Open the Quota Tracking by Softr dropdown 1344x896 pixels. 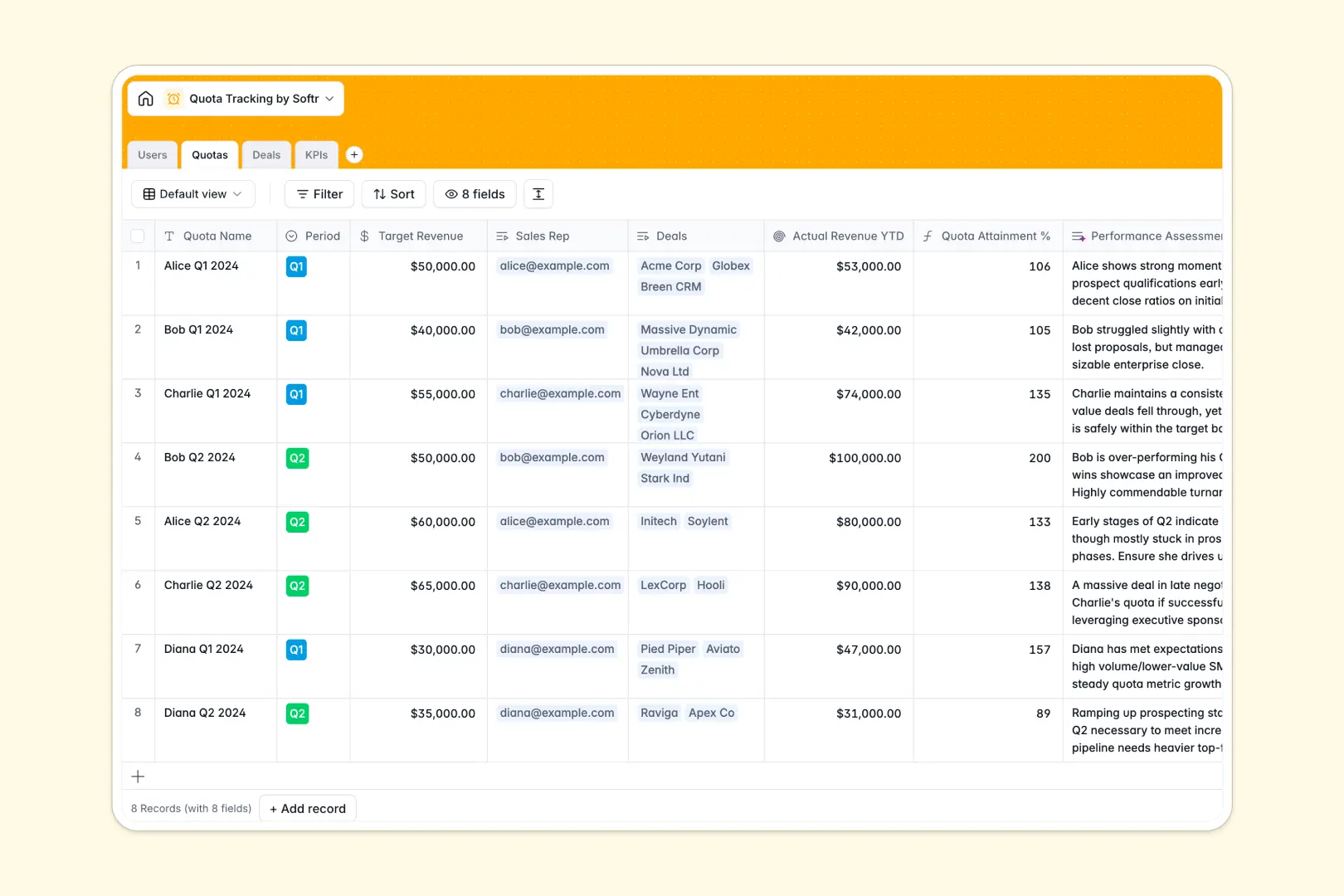(x=330, y=98)
